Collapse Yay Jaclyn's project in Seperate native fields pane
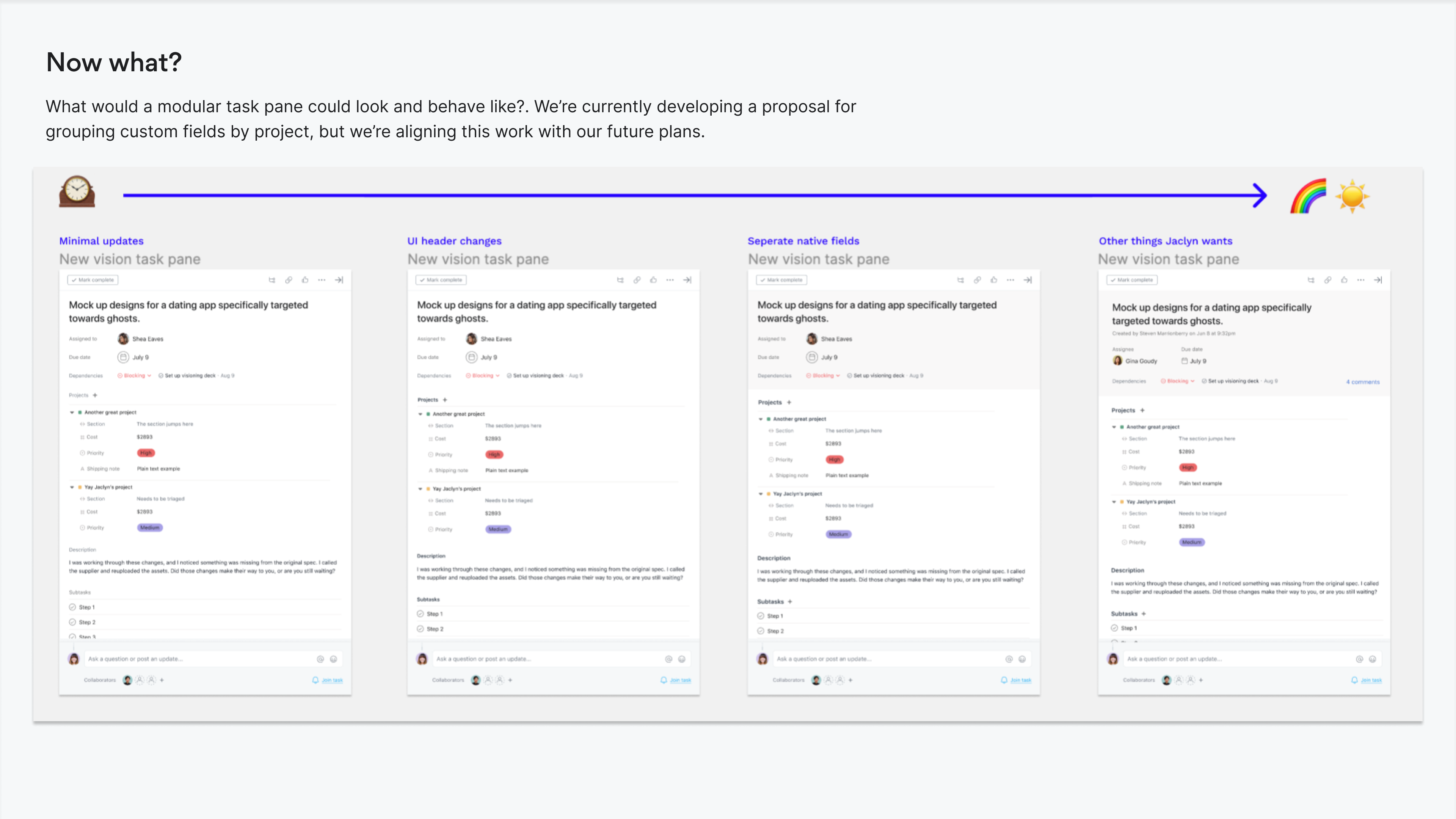Screen dimensions: 1456x819 pyautogui.click(x=761, y=494)
